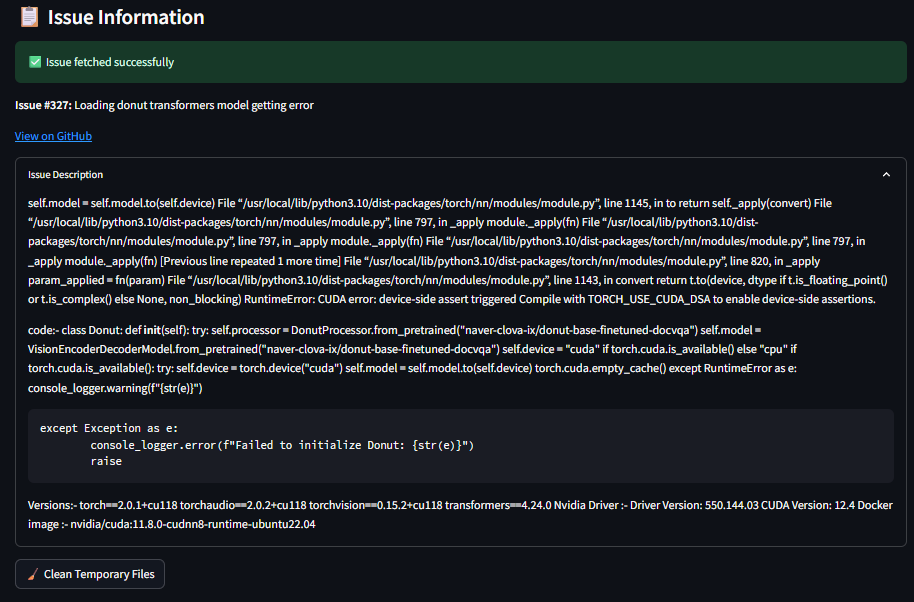This screenshot has width=914, height=602.
Task: Open the View on GitHub link
Action: pos(53,136)
